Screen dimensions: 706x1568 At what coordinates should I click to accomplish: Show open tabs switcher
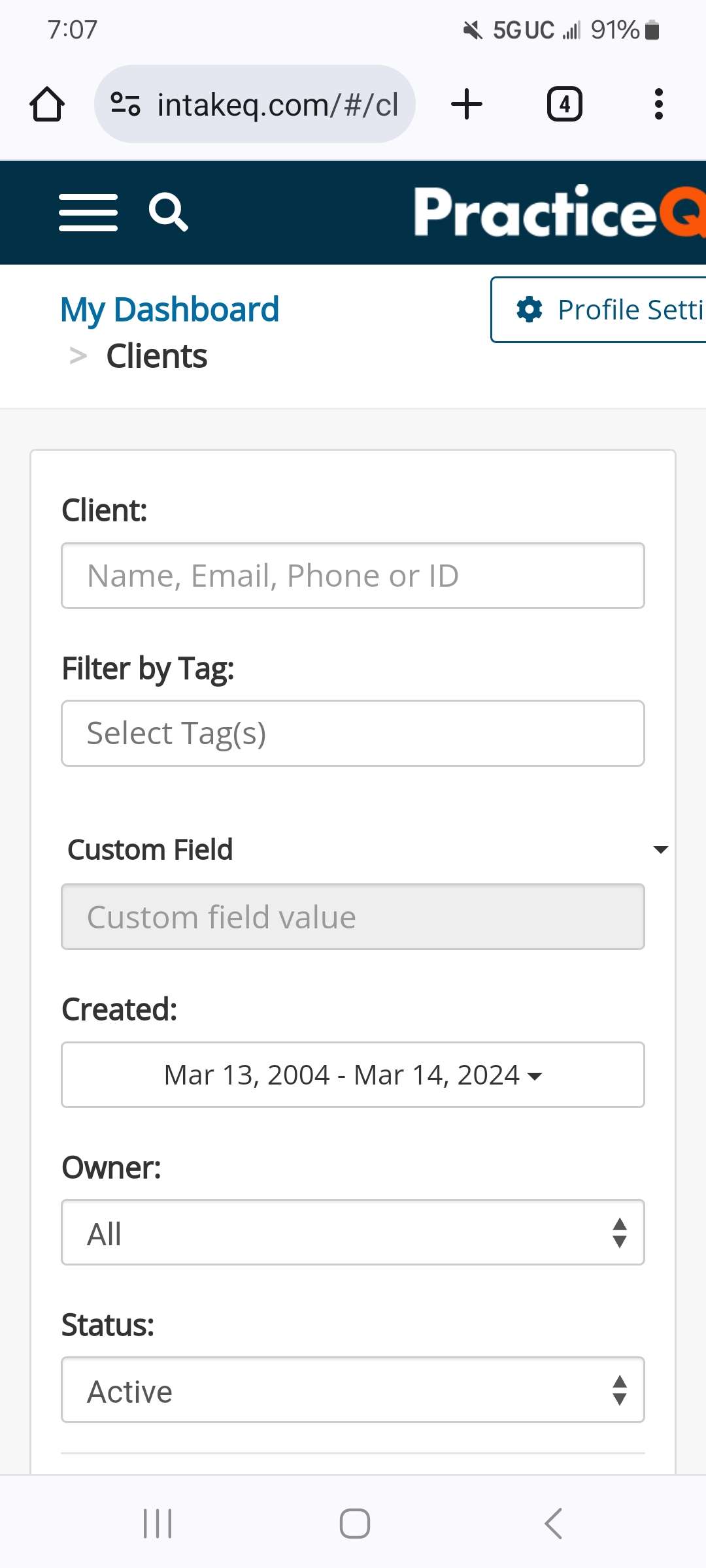(564, 105)
